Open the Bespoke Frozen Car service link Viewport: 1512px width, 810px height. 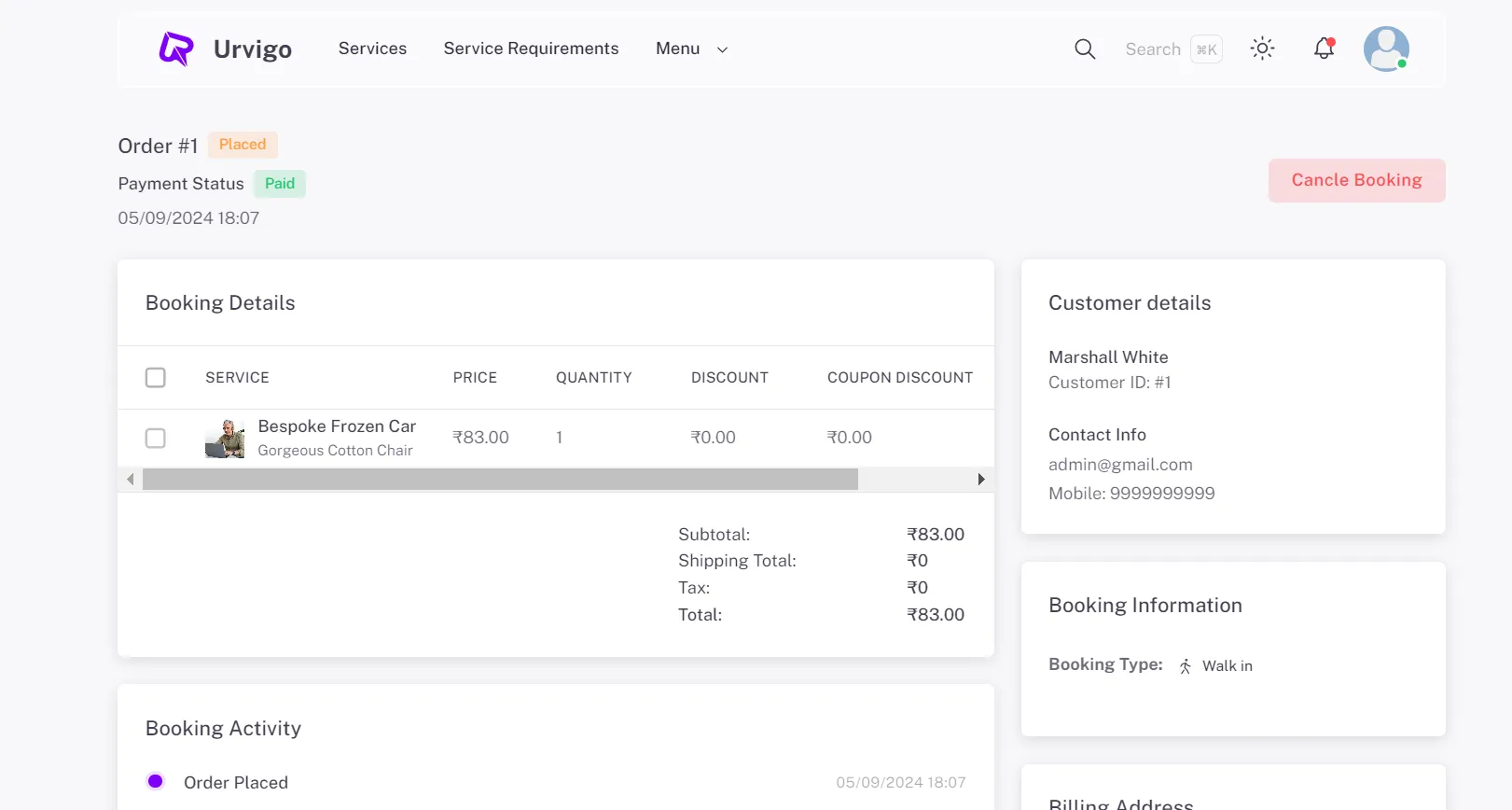pyautogui.click(x=337, y=426)
